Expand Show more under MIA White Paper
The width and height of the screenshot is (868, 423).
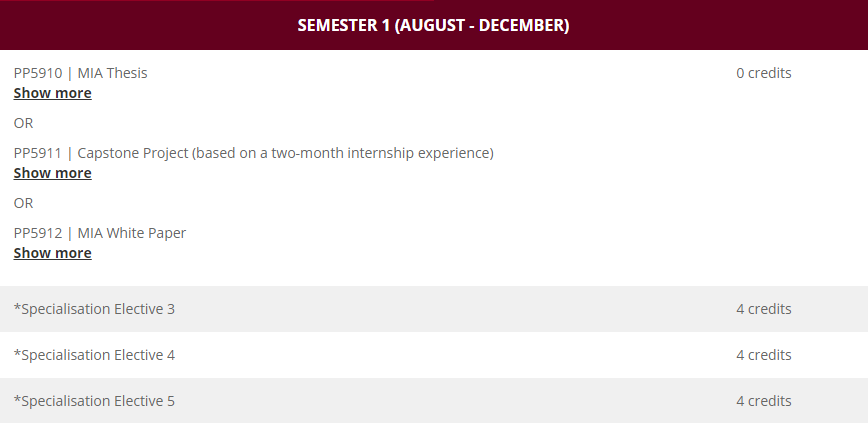click(52, 253)
